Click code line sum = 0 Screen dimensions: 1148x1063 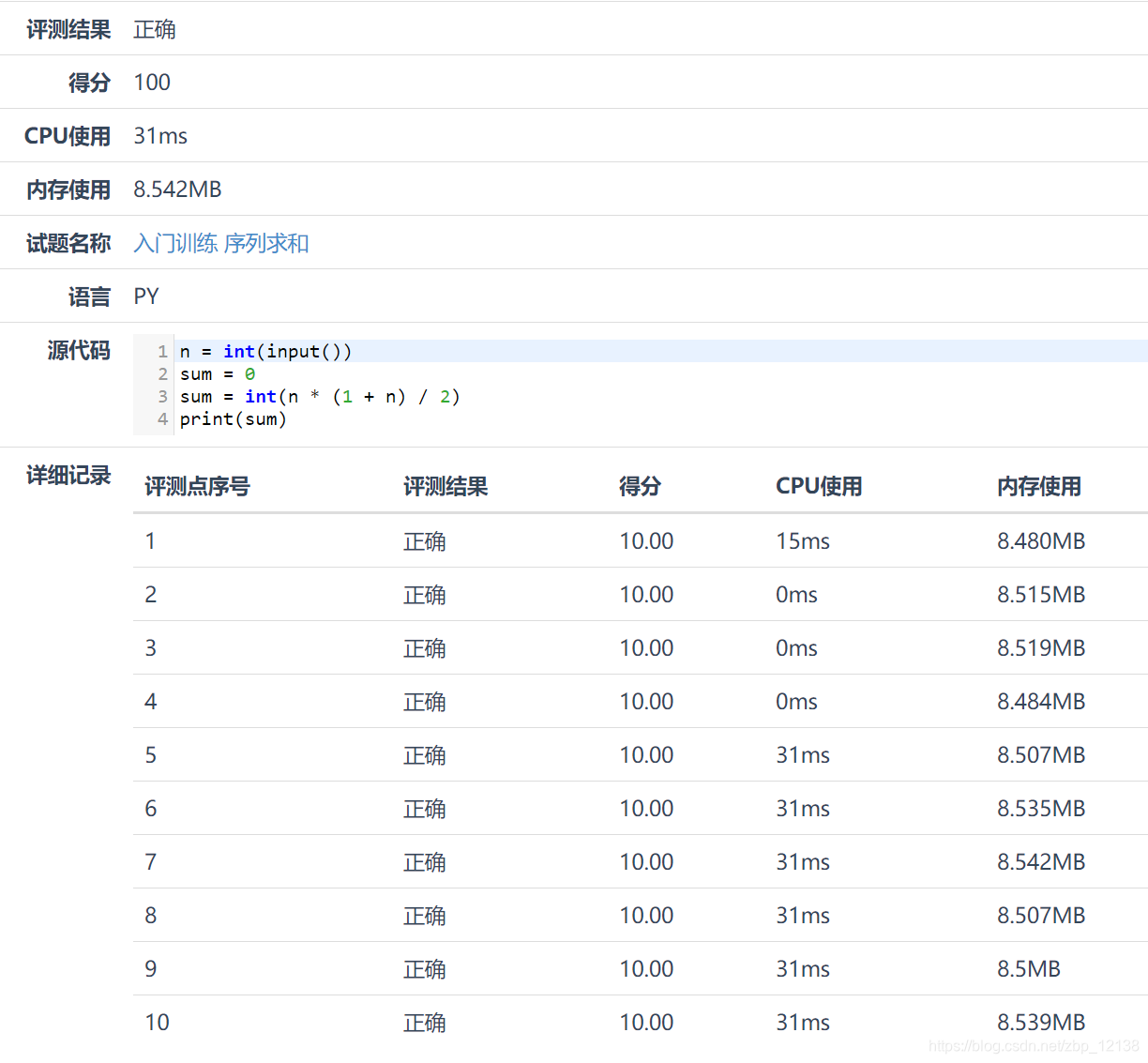[x=218, y=373]
